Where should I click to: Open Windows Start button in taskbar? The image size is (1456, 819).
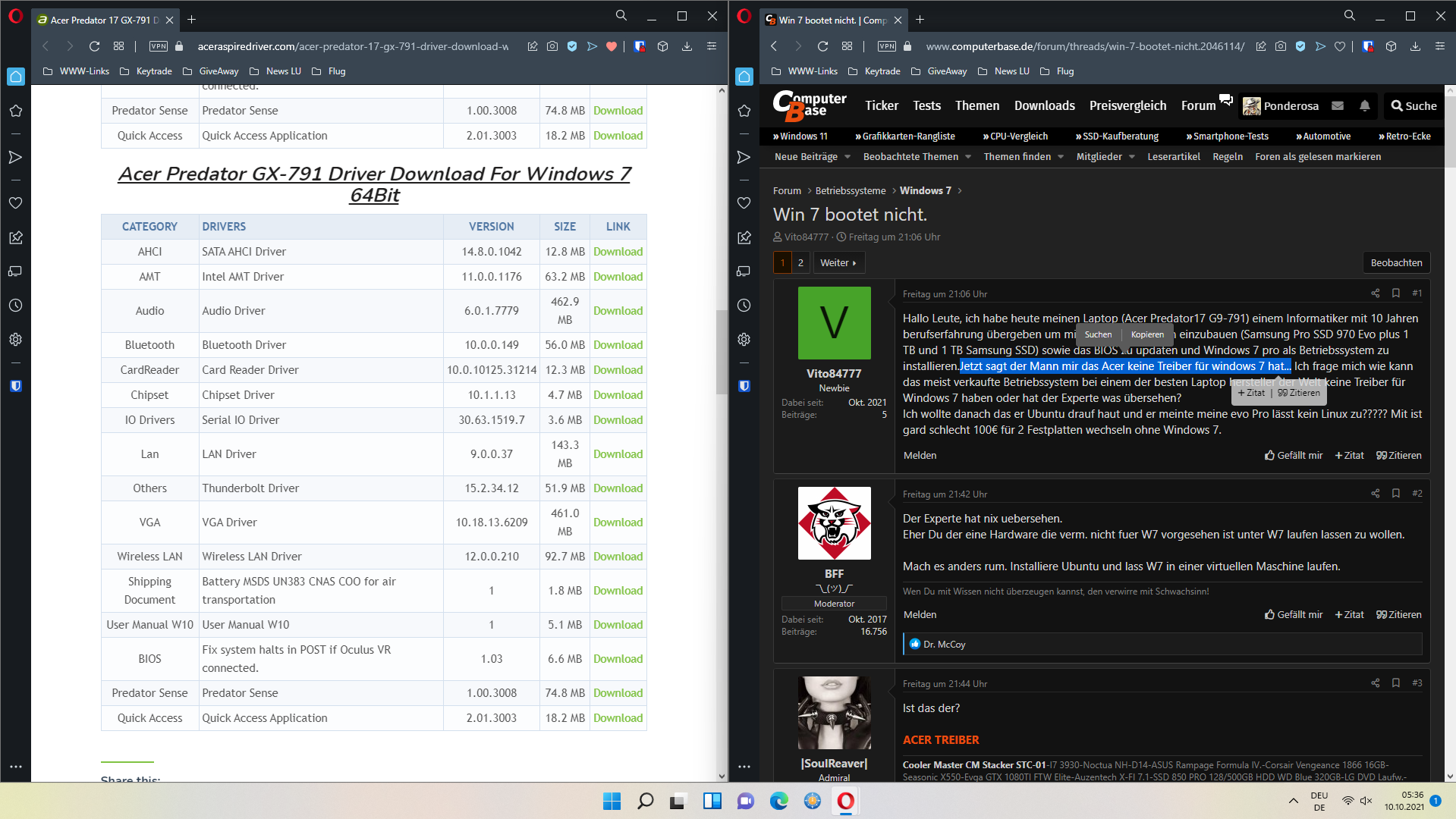click(x=612, y=801)
